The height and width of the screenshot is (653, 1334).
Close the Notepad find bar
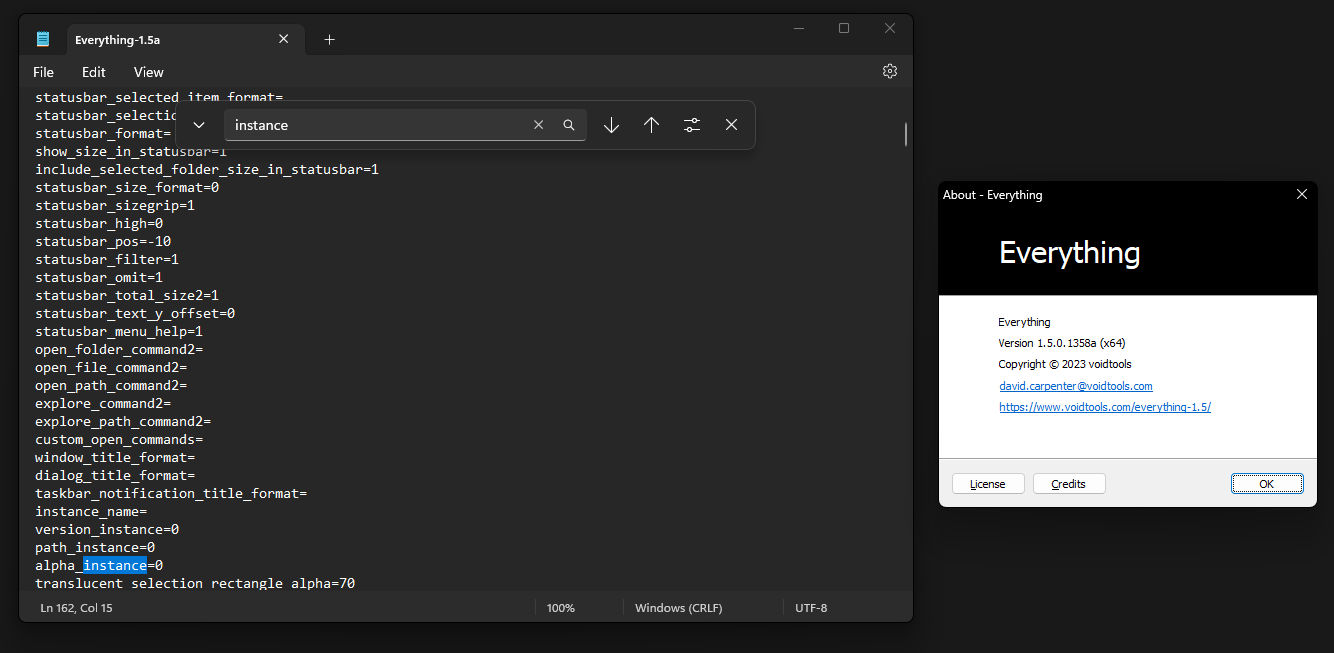tap(732, 125)
